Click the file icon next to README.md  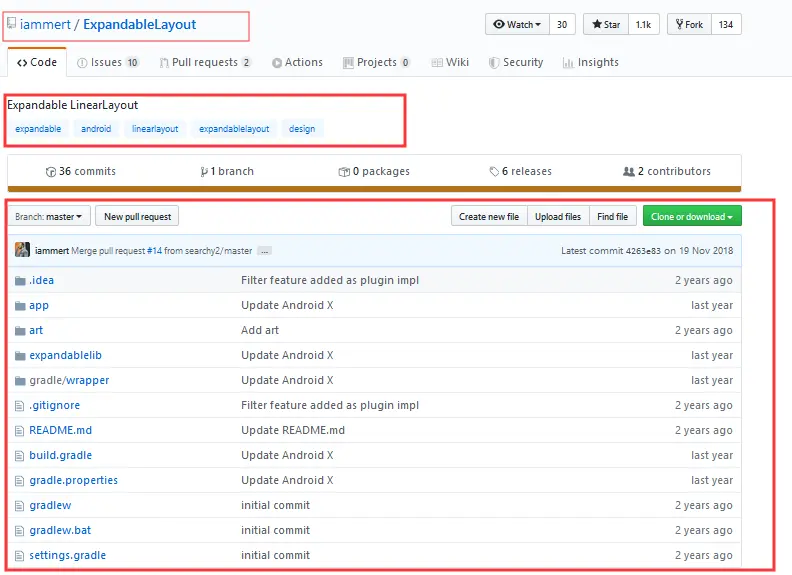19,431
